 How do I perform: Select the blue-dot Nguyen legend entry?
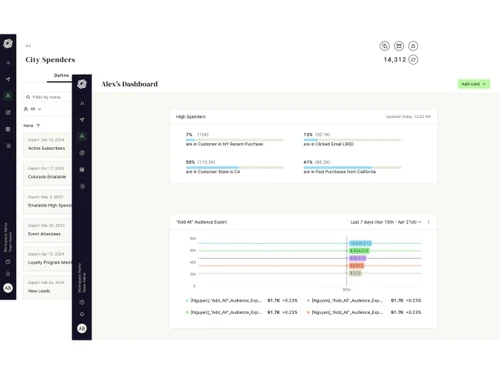(x=242, y=301)
